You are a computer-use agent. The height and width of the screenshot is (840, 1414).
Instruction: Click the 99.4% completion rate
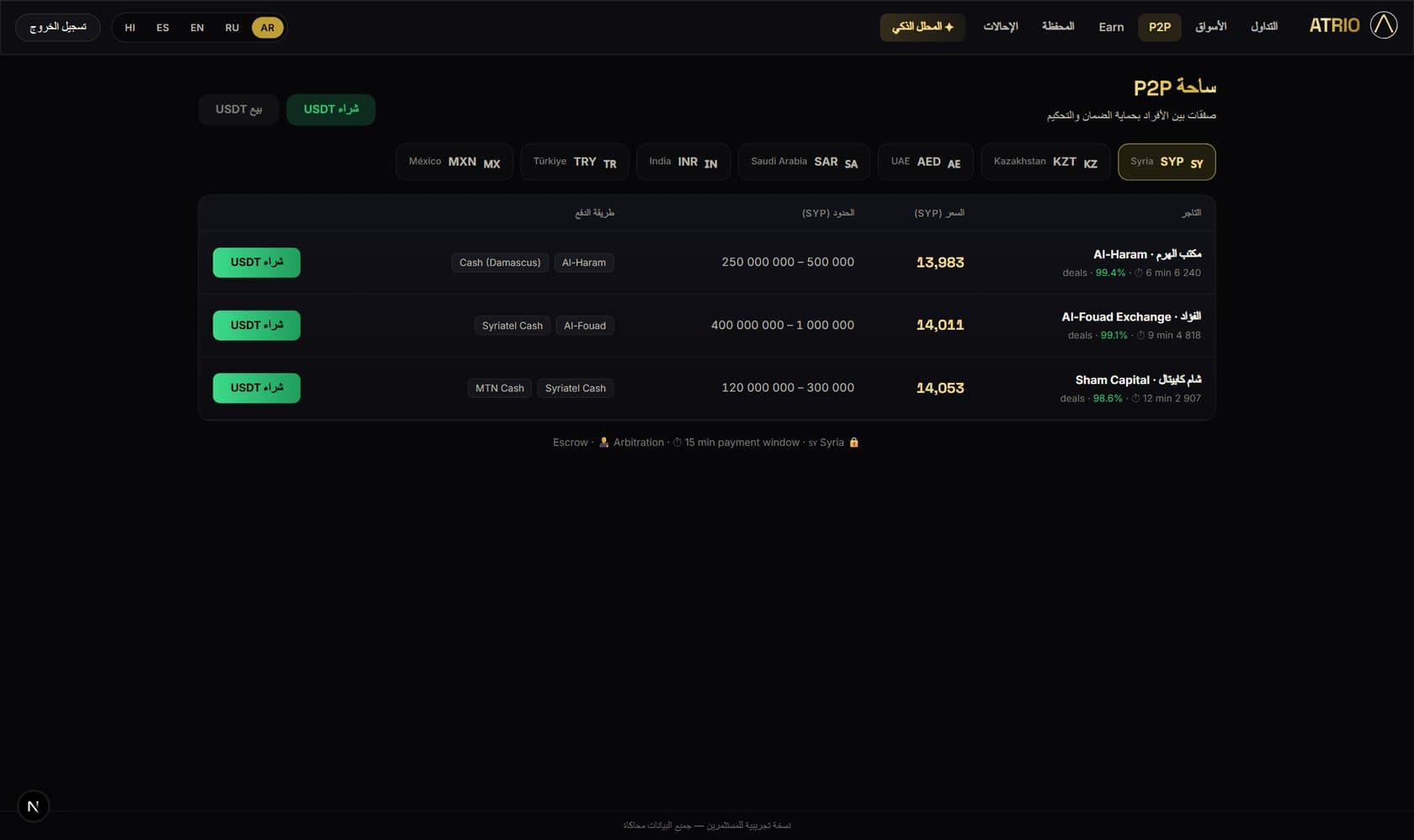tap(1110, 273)
